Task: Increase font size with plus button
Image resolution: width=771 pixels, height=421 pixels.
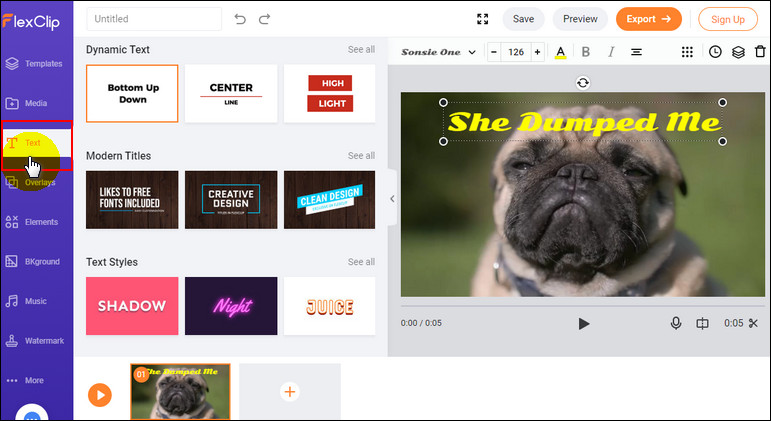Action: (537, 52)
